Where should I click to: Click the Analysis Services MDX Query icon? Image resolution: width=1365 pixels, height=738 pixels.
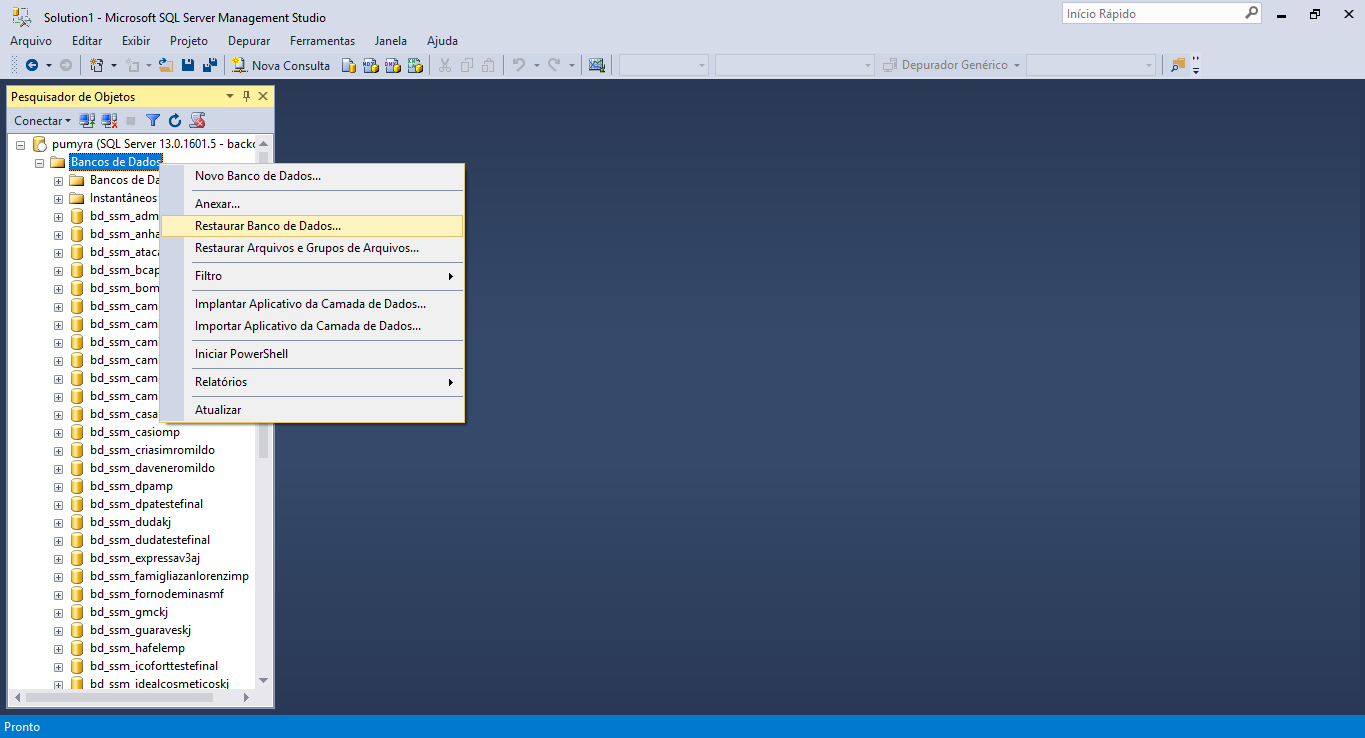371,65
